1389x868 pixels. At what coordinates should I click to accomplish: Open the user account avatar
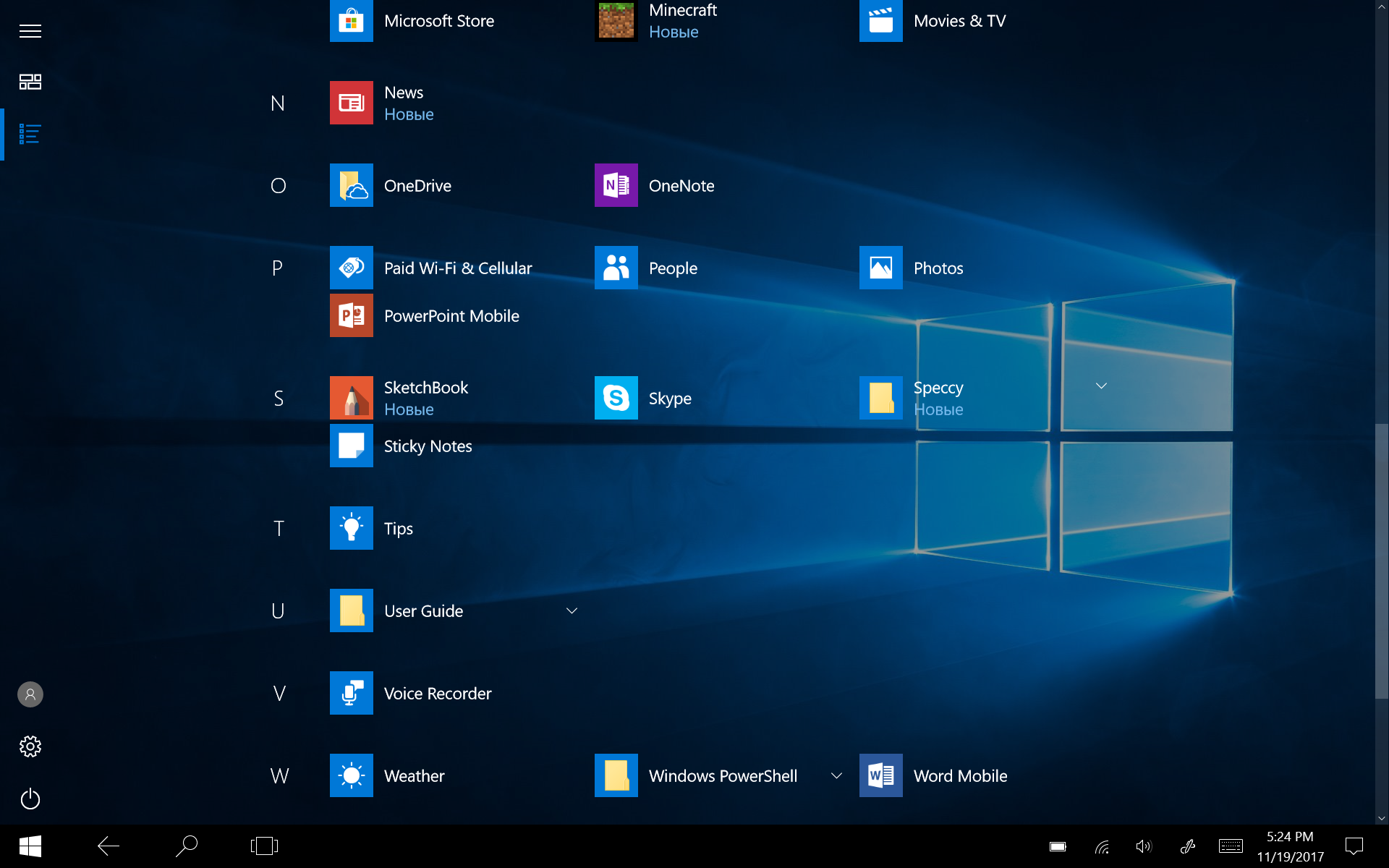pos(30,694)
